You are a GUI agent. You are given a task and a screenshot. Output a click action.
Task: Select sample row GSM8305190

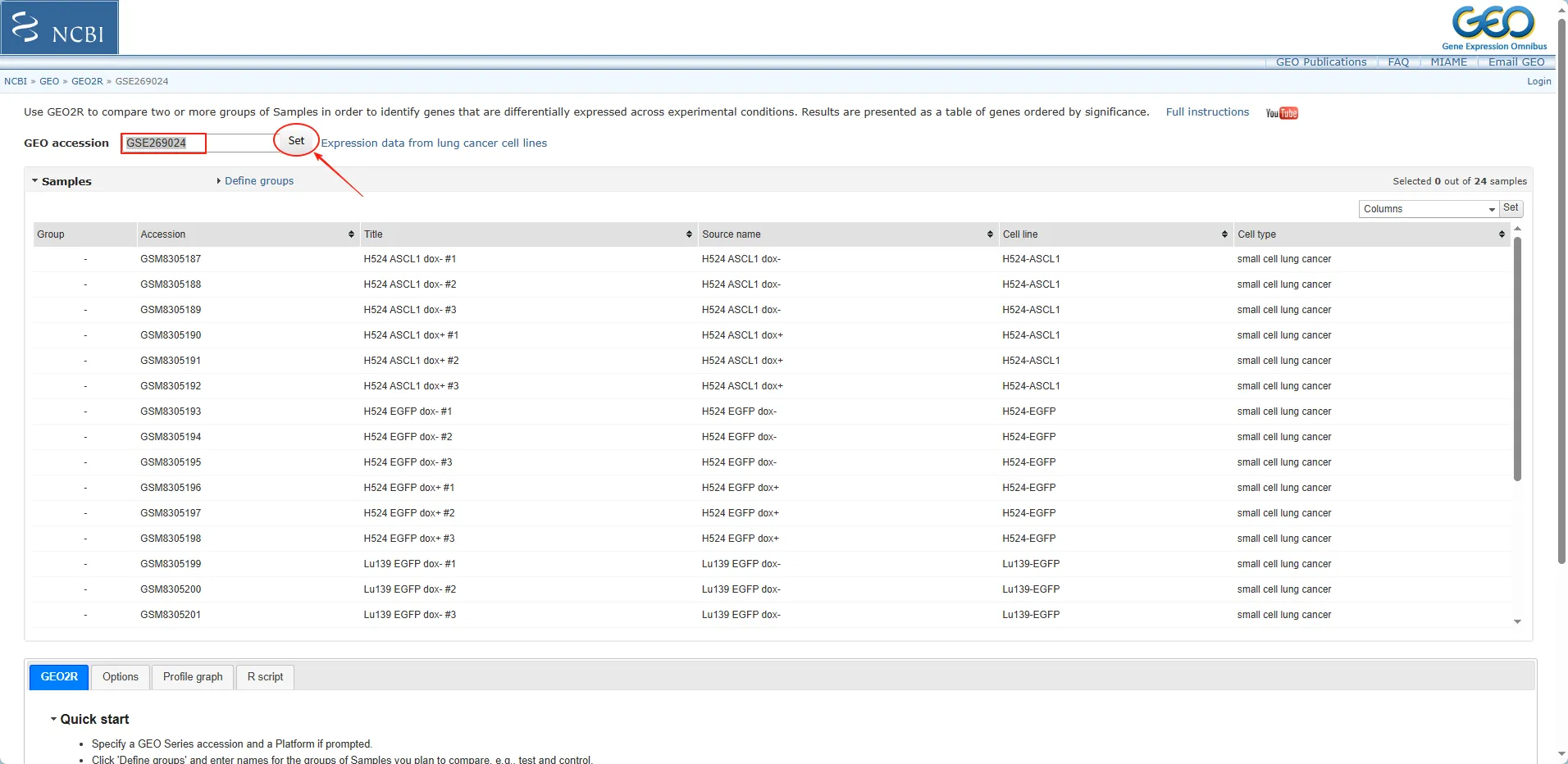(171, 335)
